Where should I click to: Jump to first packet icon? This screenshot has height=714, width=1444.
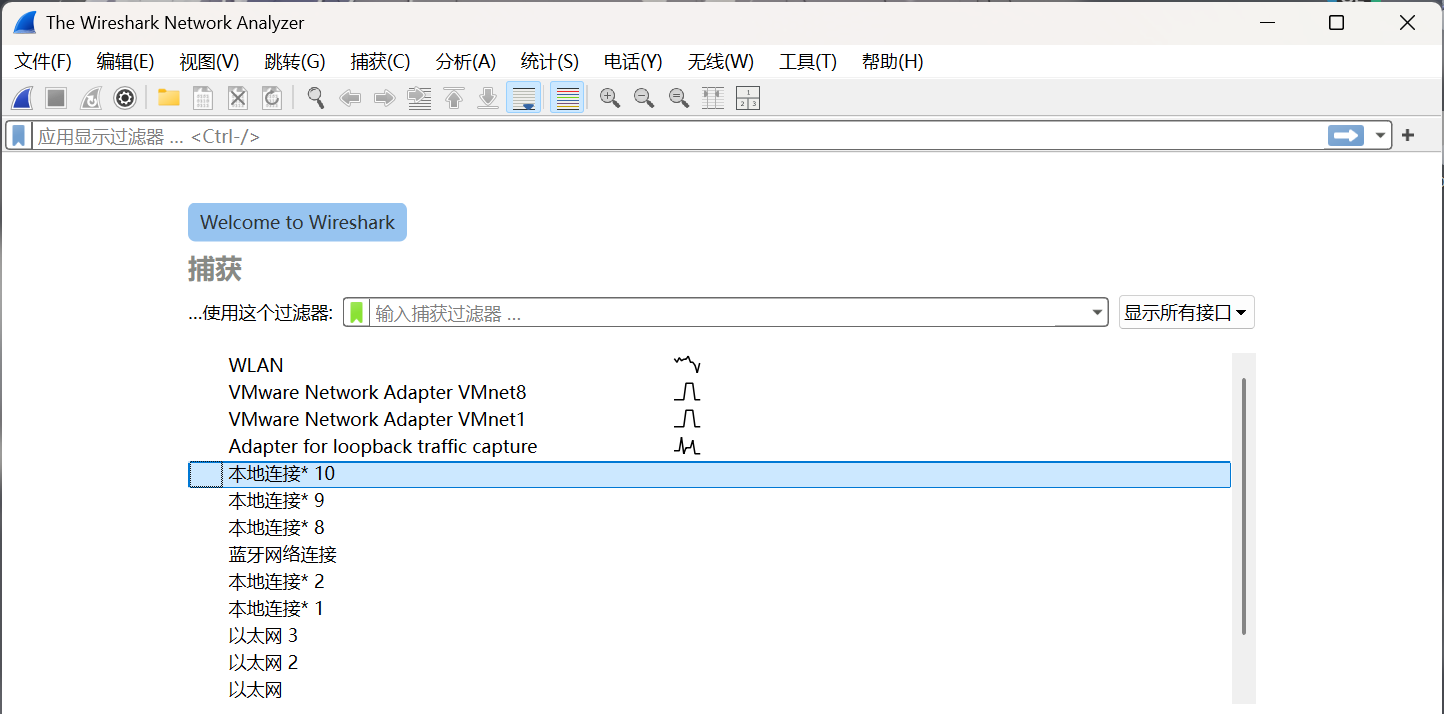[x=454, y=98]
